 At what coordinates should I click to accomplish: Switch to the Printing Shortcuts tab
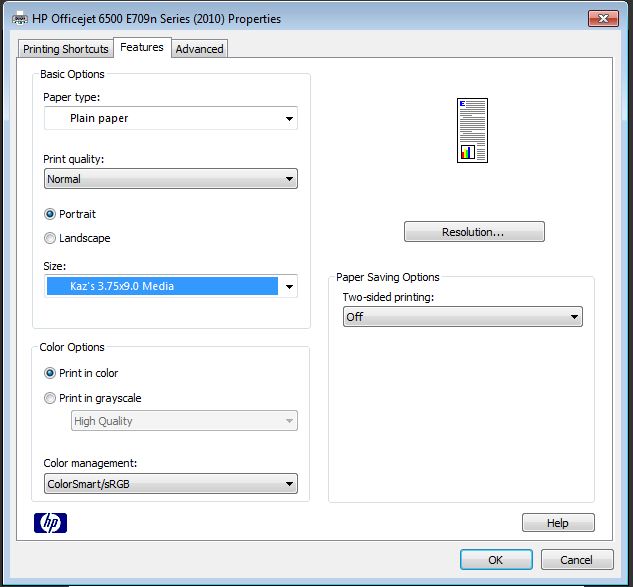[x=66, y=49]
